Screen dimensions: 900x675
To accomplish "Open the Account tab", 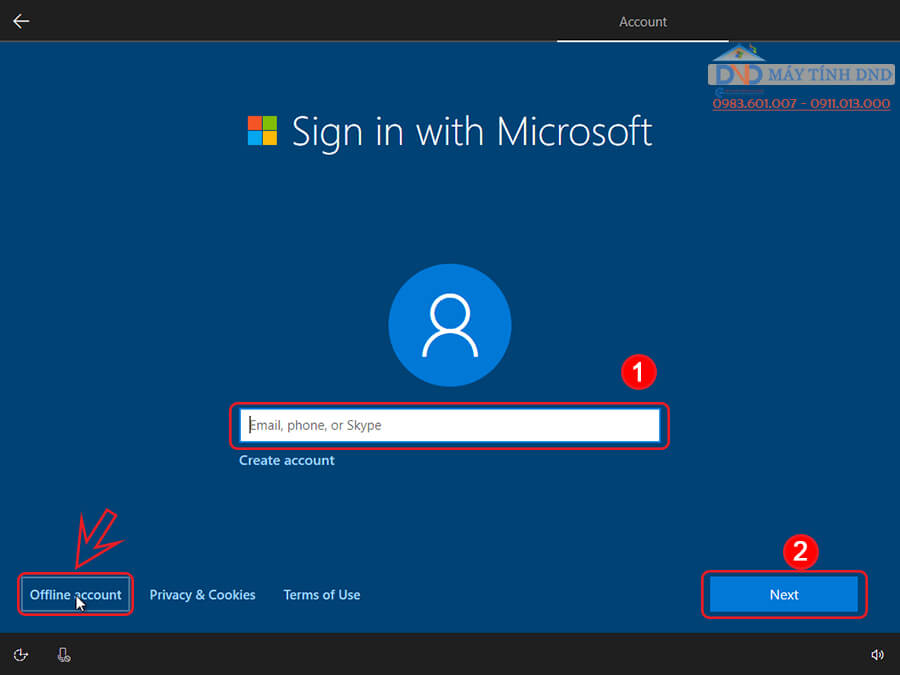I will tap(642, 22).
